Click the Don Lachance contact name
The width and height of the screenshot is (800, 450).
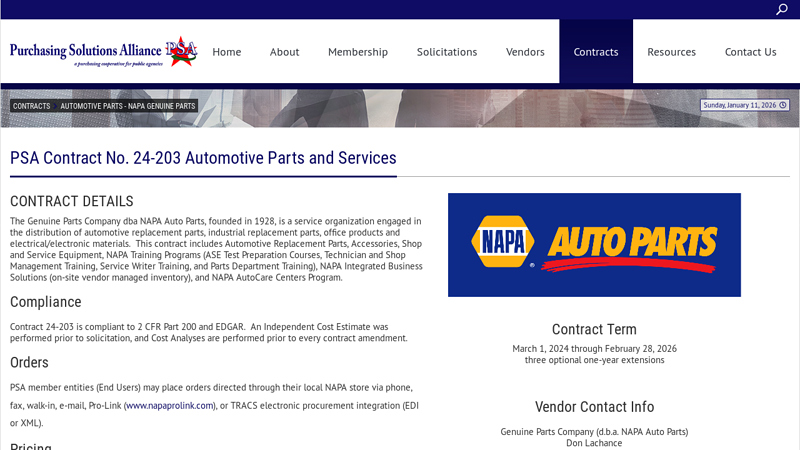point(594,443)
